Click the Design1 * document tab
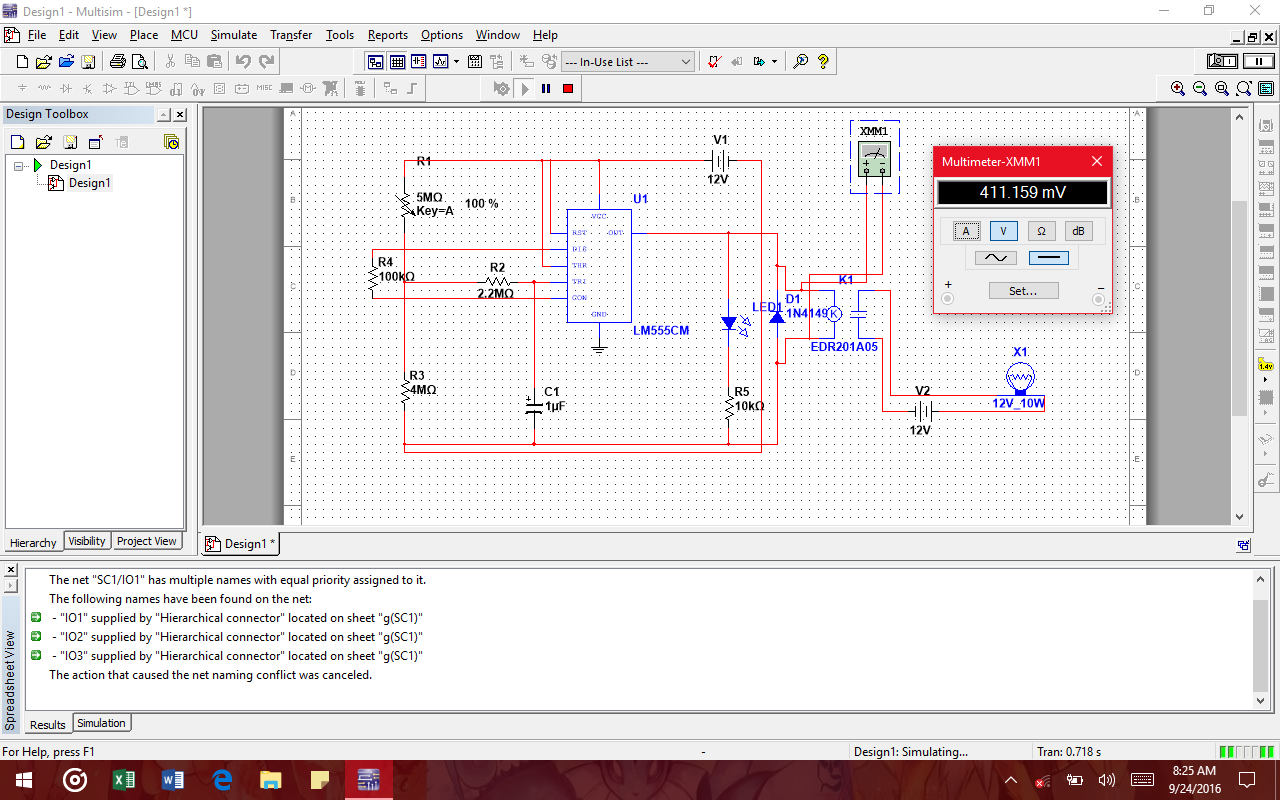Viewport: 1280px width, 800px height. point(241,544)
